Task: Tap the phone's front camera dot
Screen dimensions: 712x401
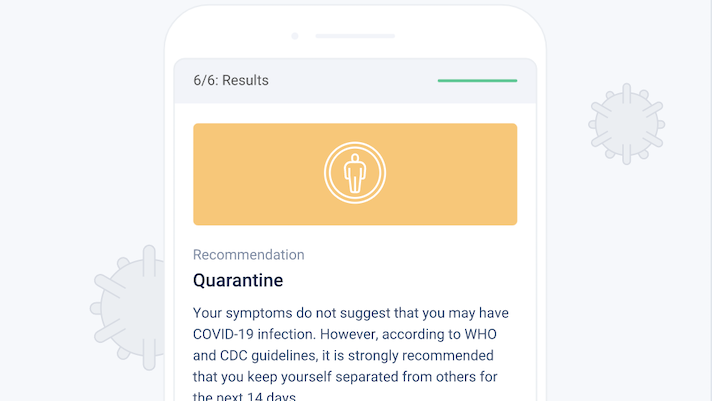Action: 295,36
